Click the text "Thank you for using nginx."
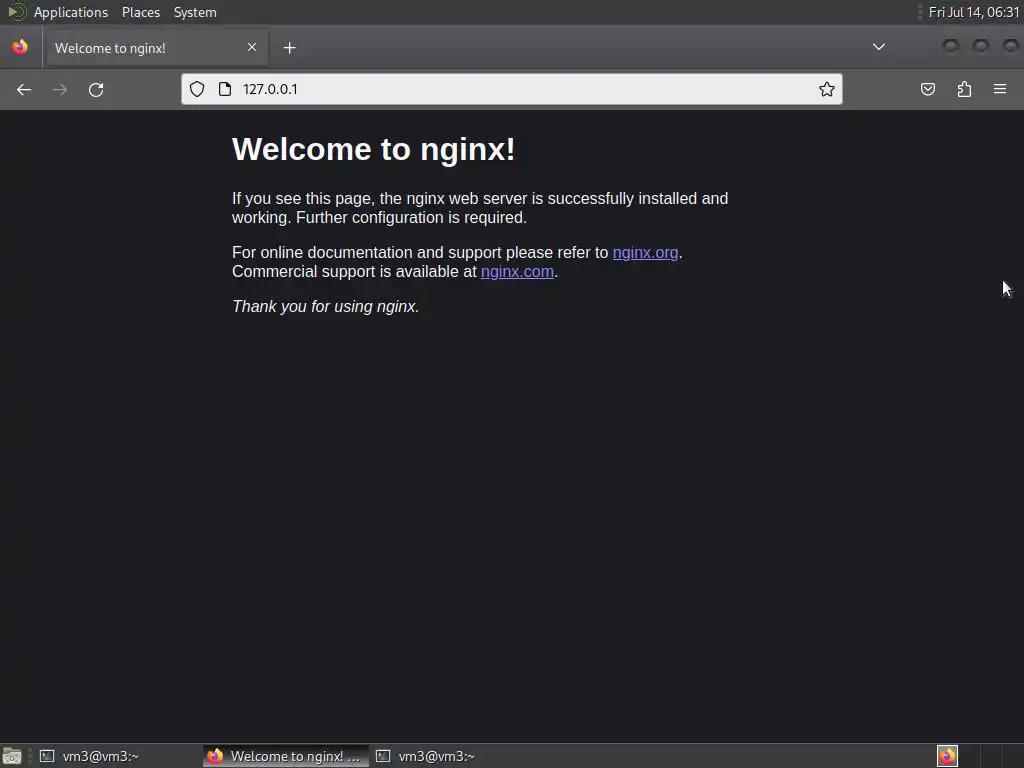1024x768 pixels. [x=325, y=307]
